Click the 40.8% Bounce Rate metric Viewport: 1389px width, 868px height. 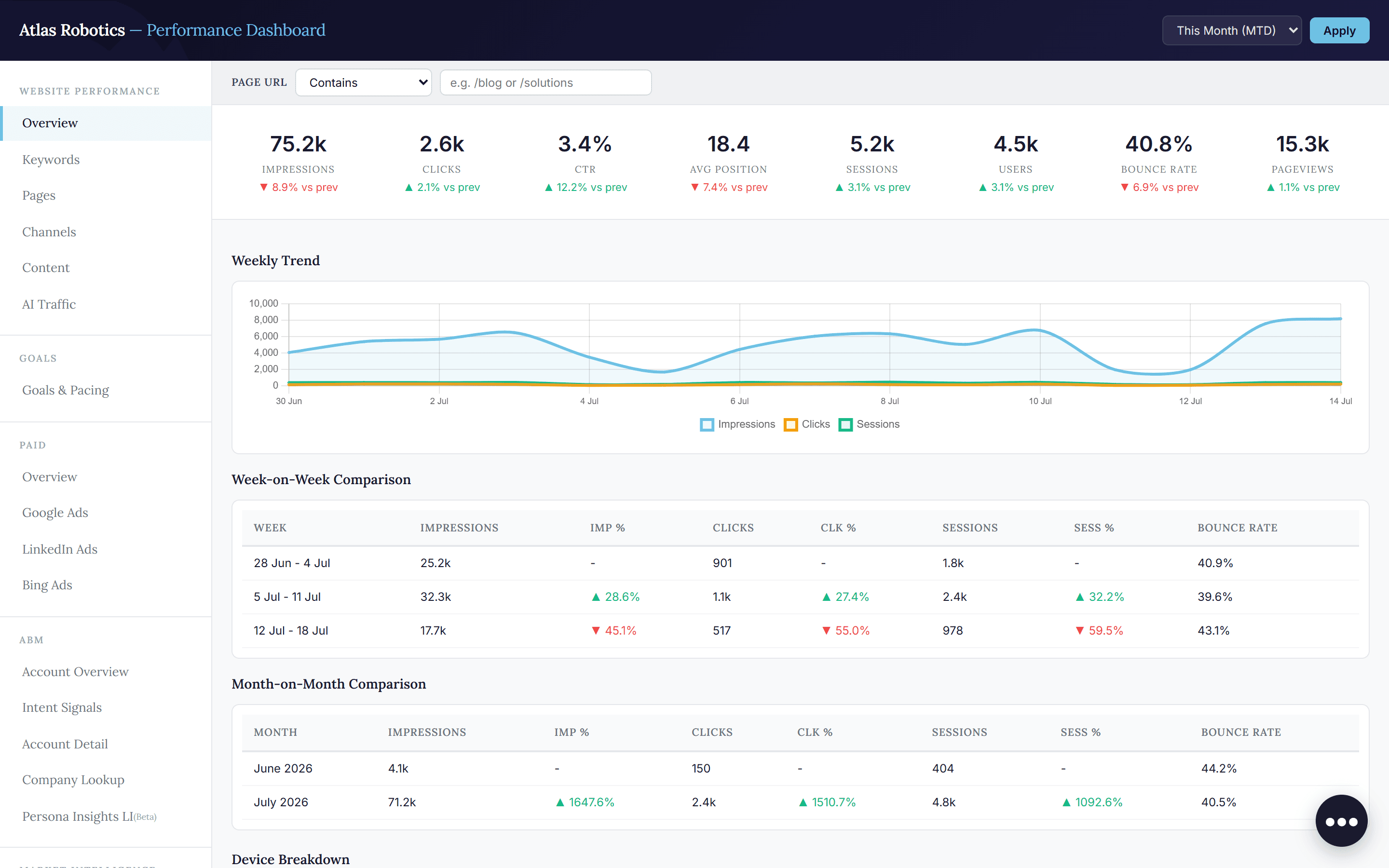[x=1159, y=162]
